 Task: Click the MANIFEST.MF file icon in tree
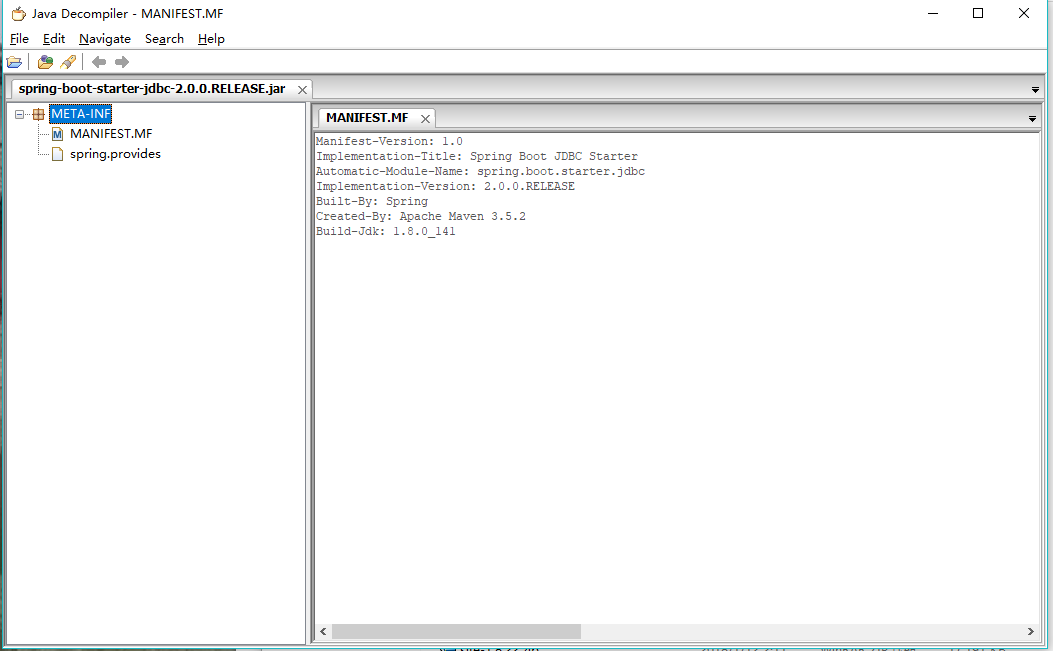(58, 134)
